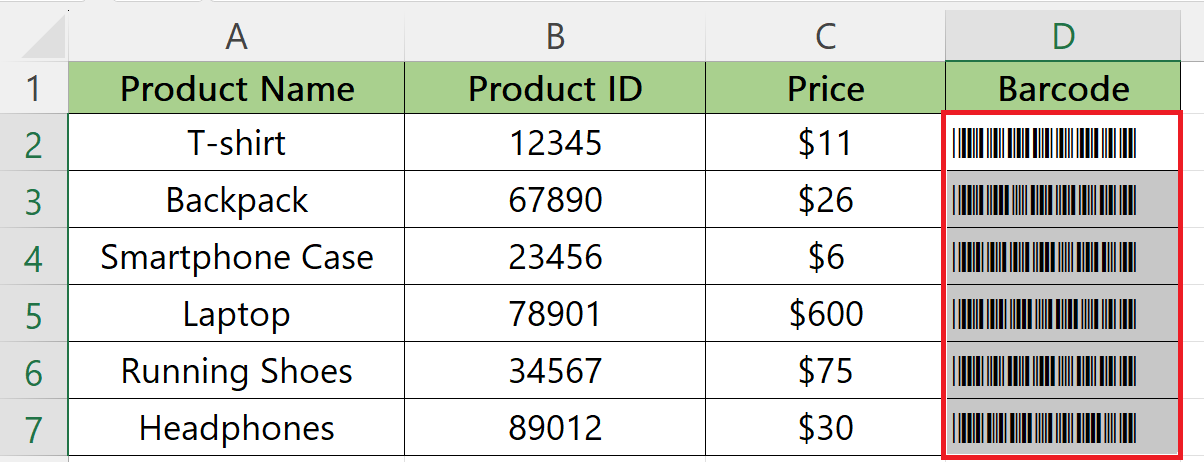The image size is (1204, 462).
Task: Select the cell containing 67890
Action: pos(555,199)
